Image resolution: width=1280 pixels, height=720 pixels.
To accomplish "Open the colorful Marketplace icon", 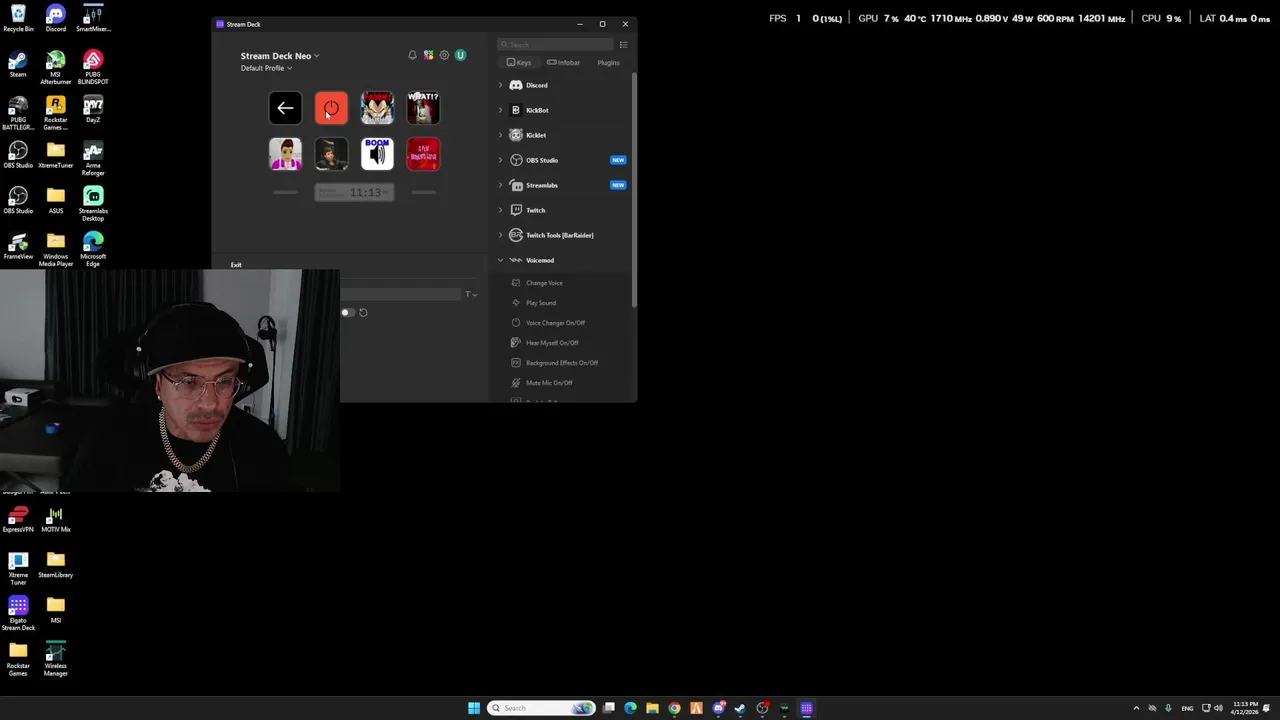I will [x=428, y=55].
